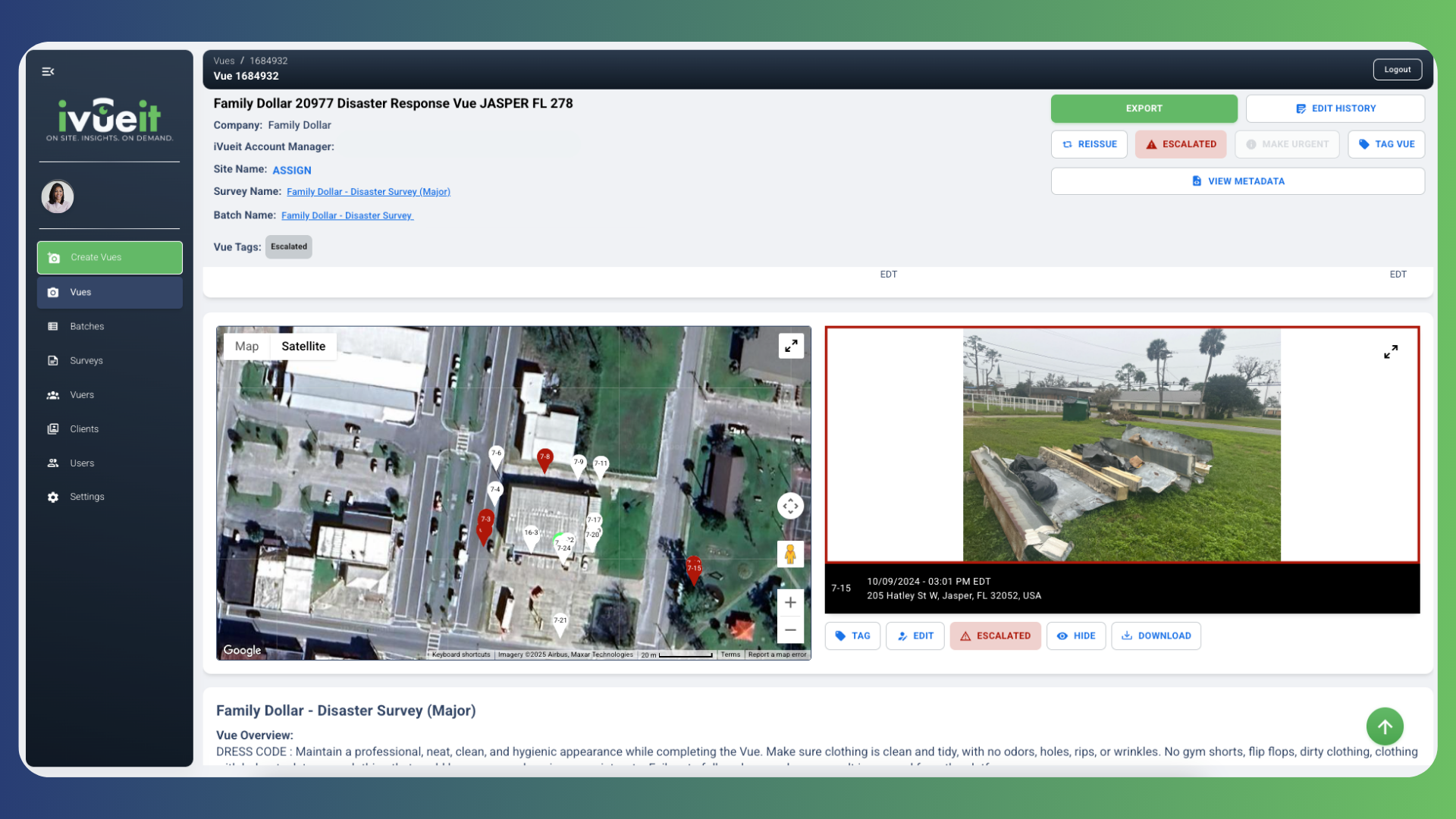Click Report a map error

(777, 654)
